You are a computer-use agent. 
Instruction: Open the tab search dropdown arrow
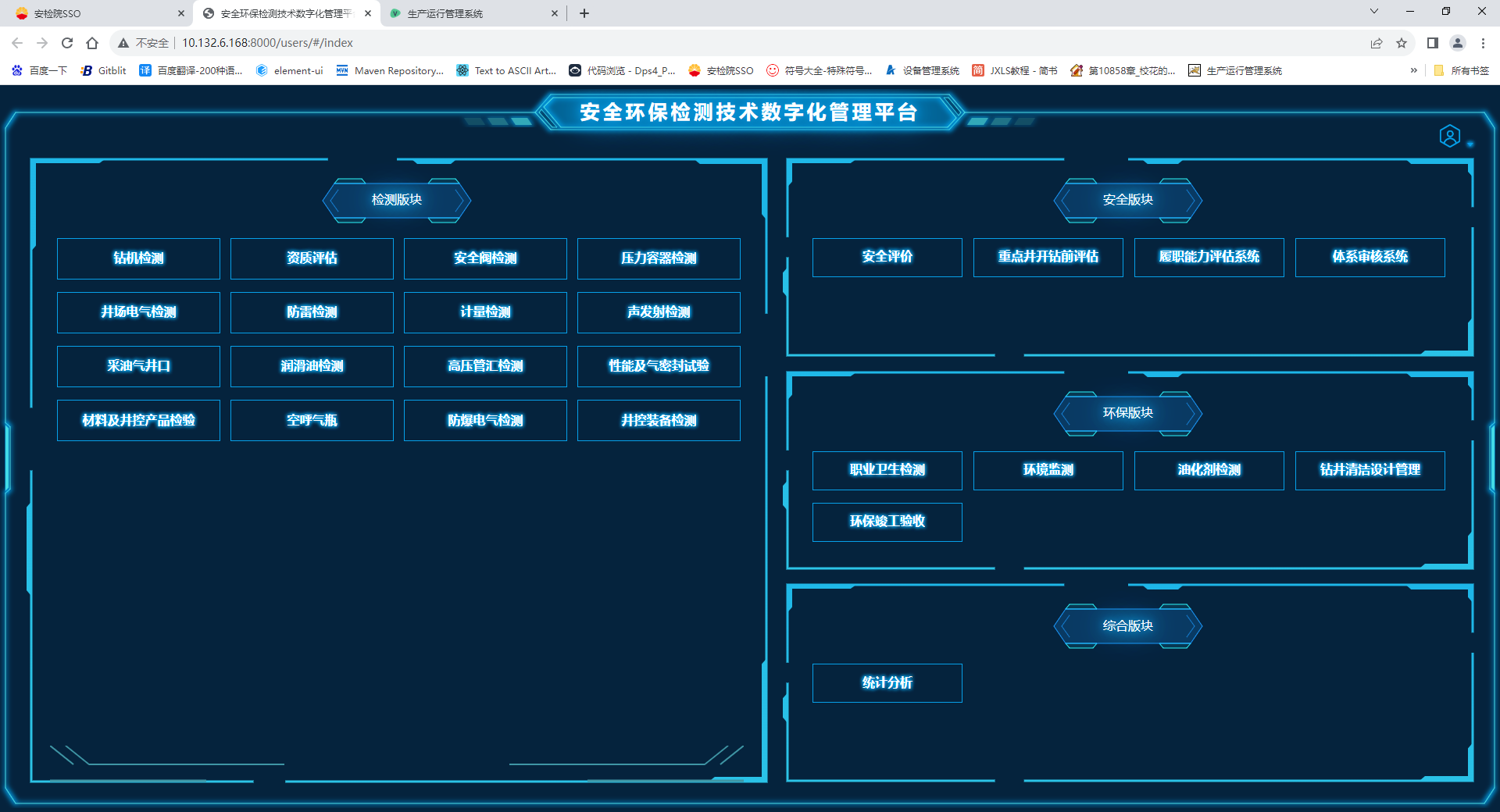1374,11
